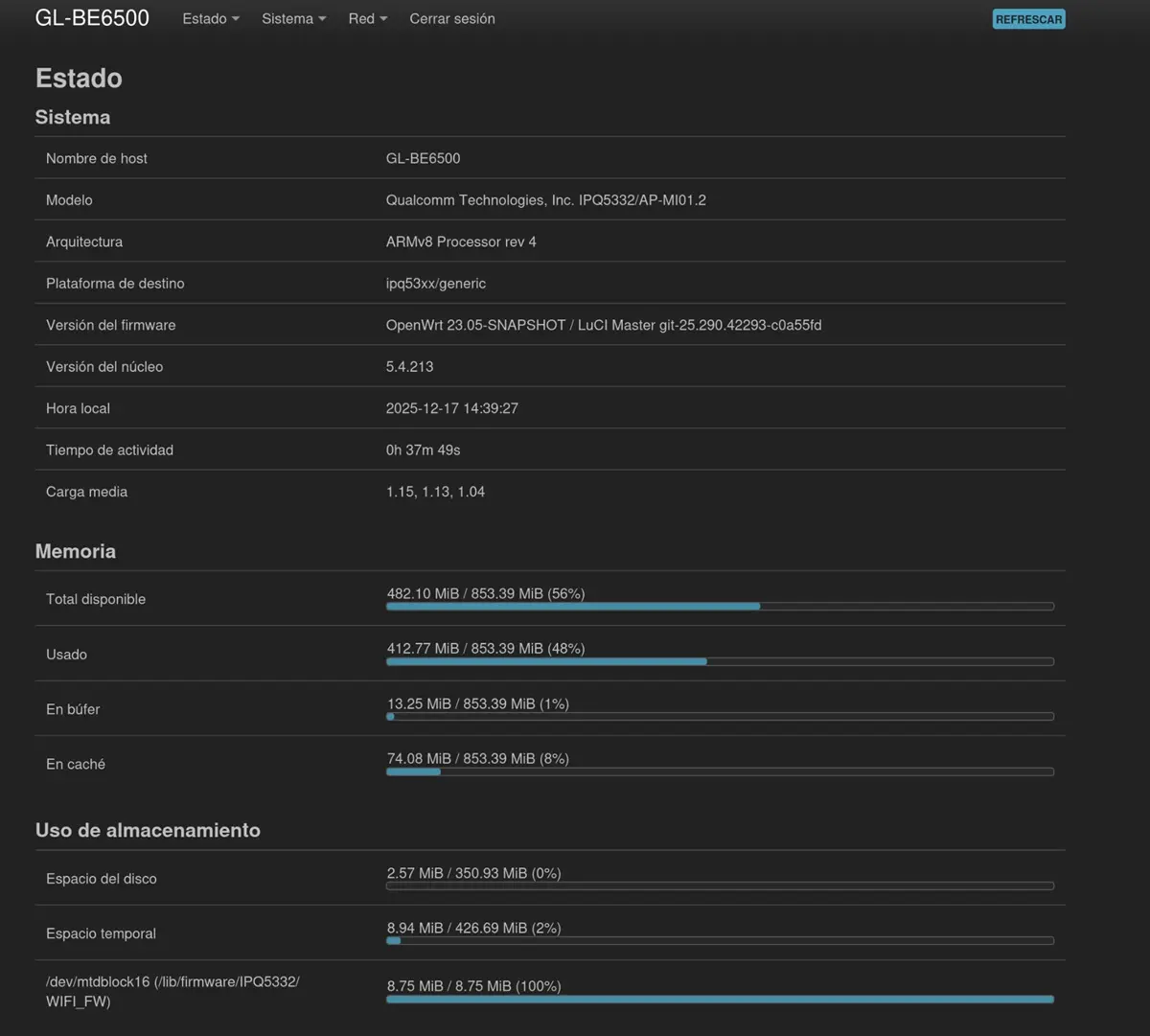
Task: Click the firmware version text OpenWrt 23.05-SNAPSHOT
Action: [604, 325]
